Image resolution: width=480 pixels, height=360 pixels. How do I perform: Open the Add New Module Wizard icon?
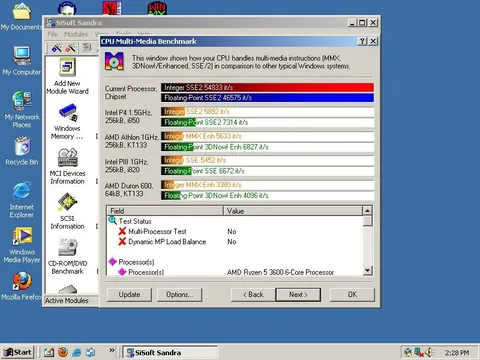click(x=68, y=68)
